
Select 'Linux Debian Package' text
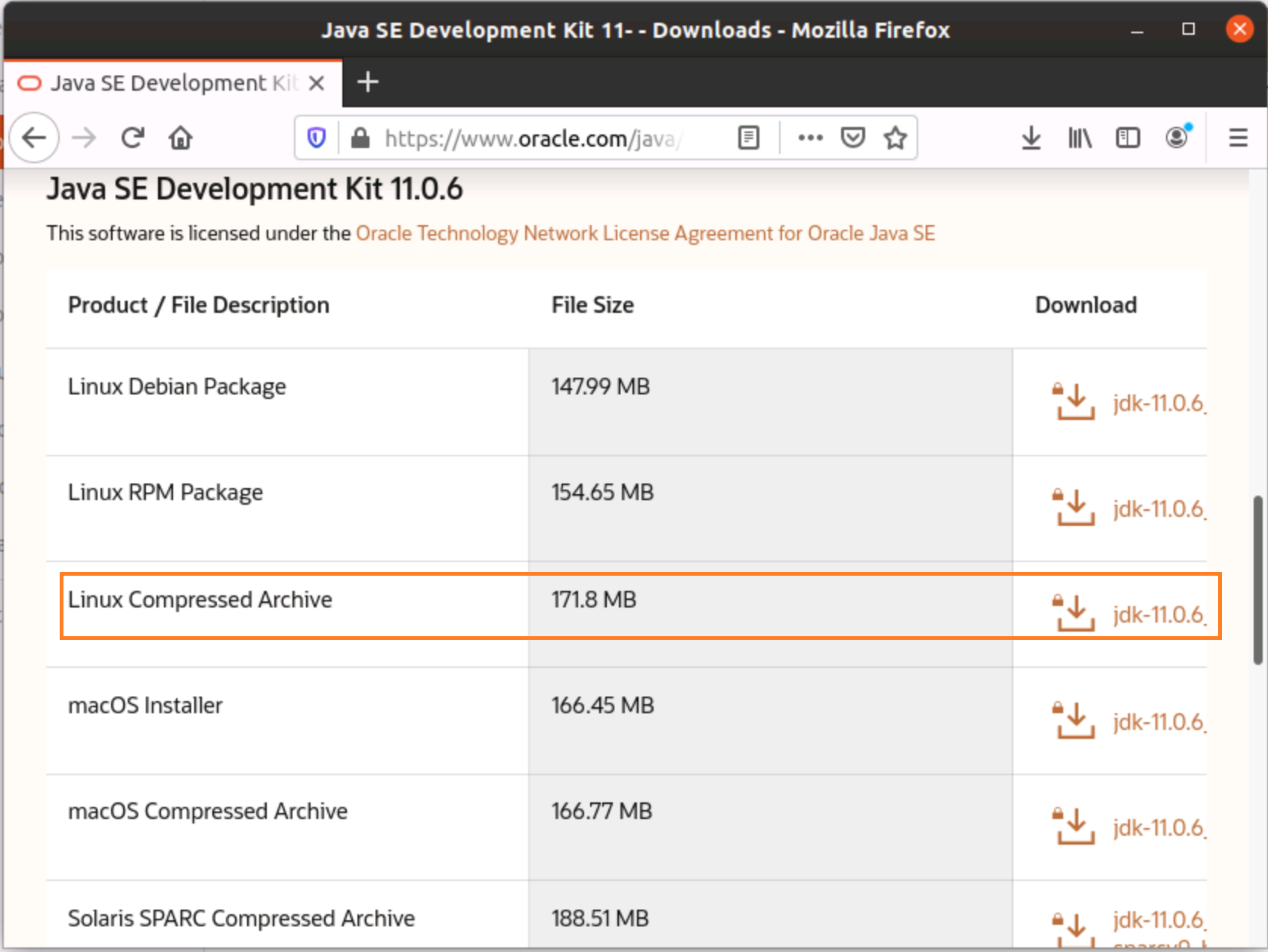tap(177, 386)
